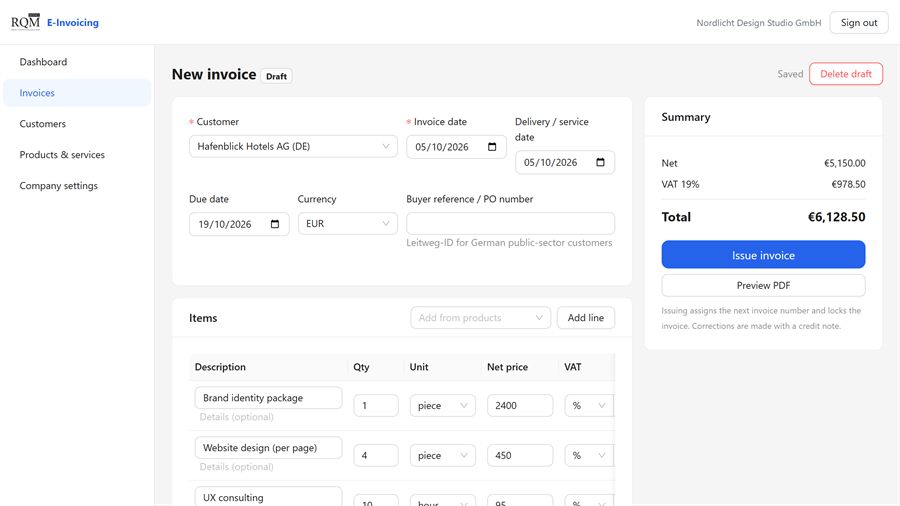Viewport: 900px width, 506px height.
Task: Issue the invoice
Action: tap(763, 255)
